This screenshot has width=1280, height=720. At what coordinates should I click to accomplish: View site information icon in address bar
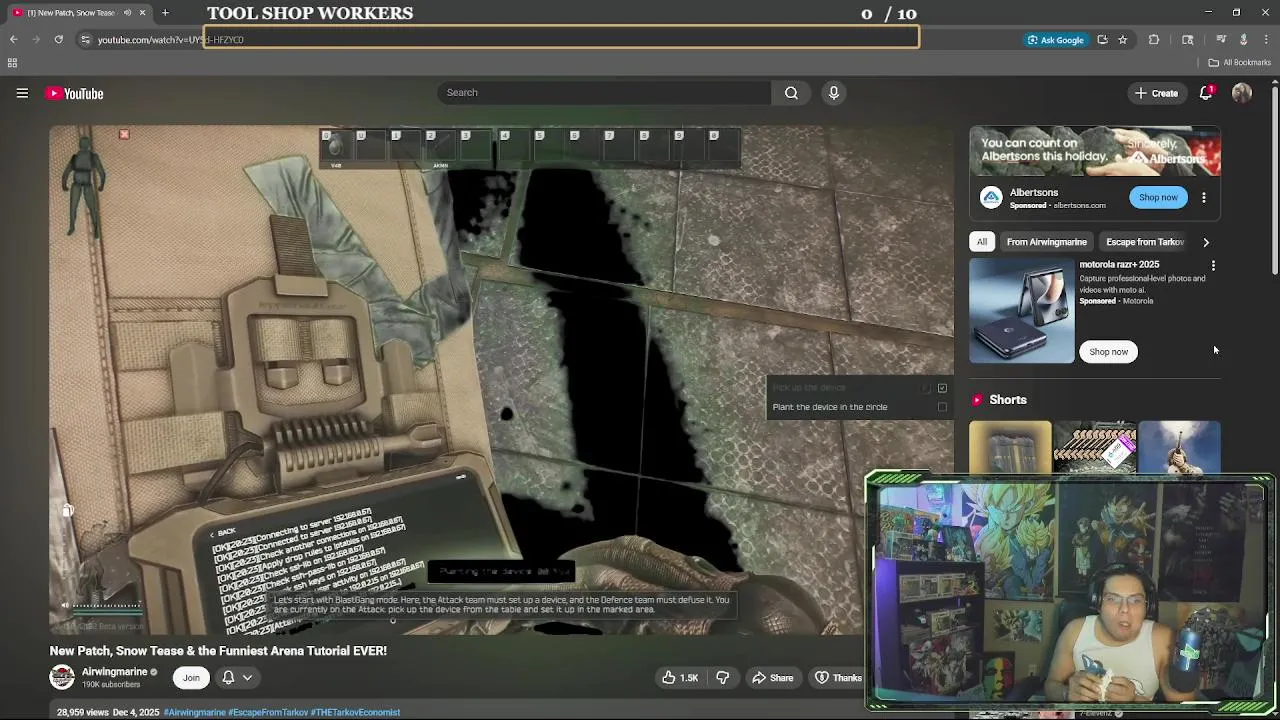[86, 40]
